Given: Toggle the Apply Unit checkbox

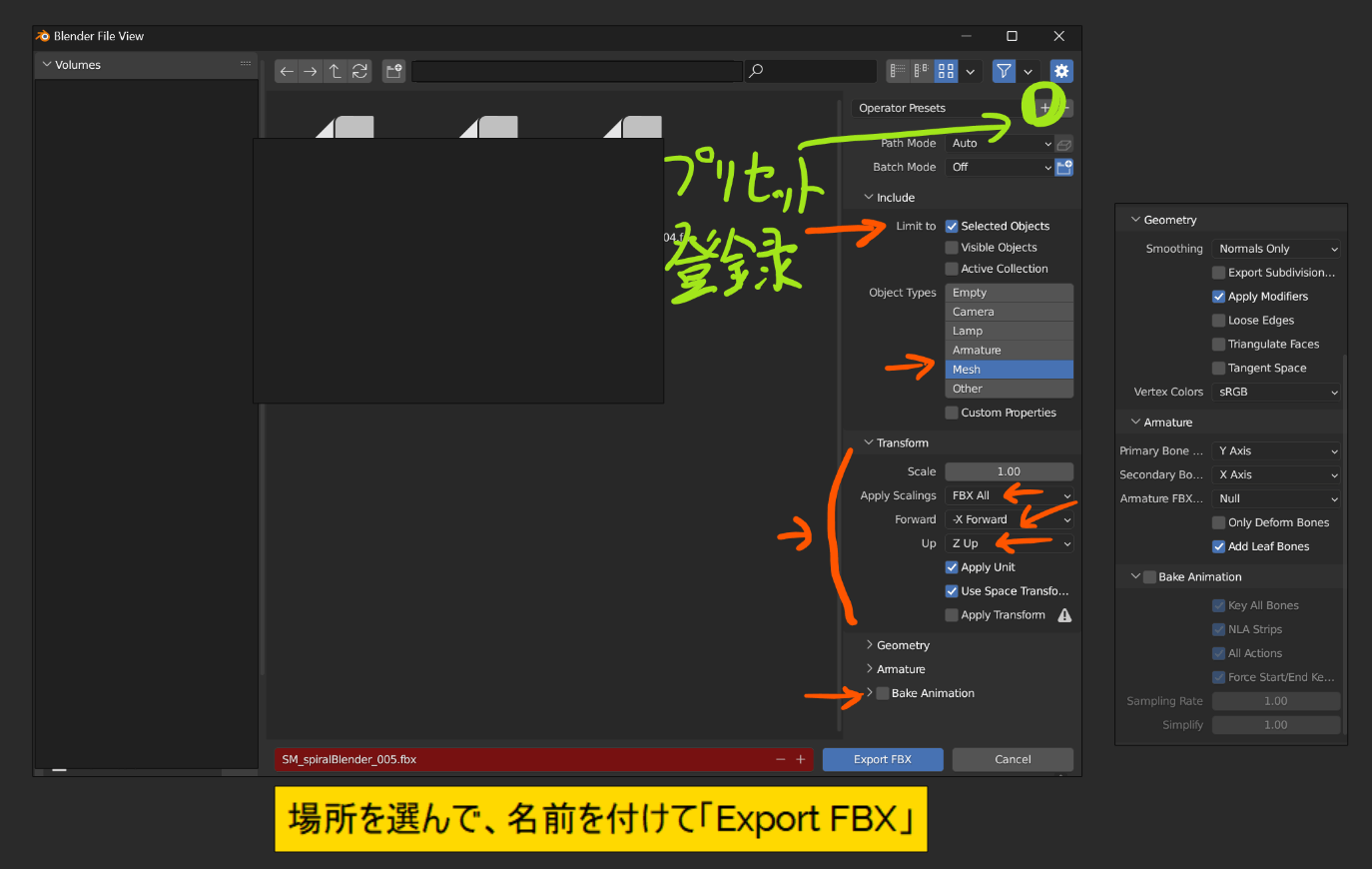Looking at the screenshot, I should tap(952, 567).
